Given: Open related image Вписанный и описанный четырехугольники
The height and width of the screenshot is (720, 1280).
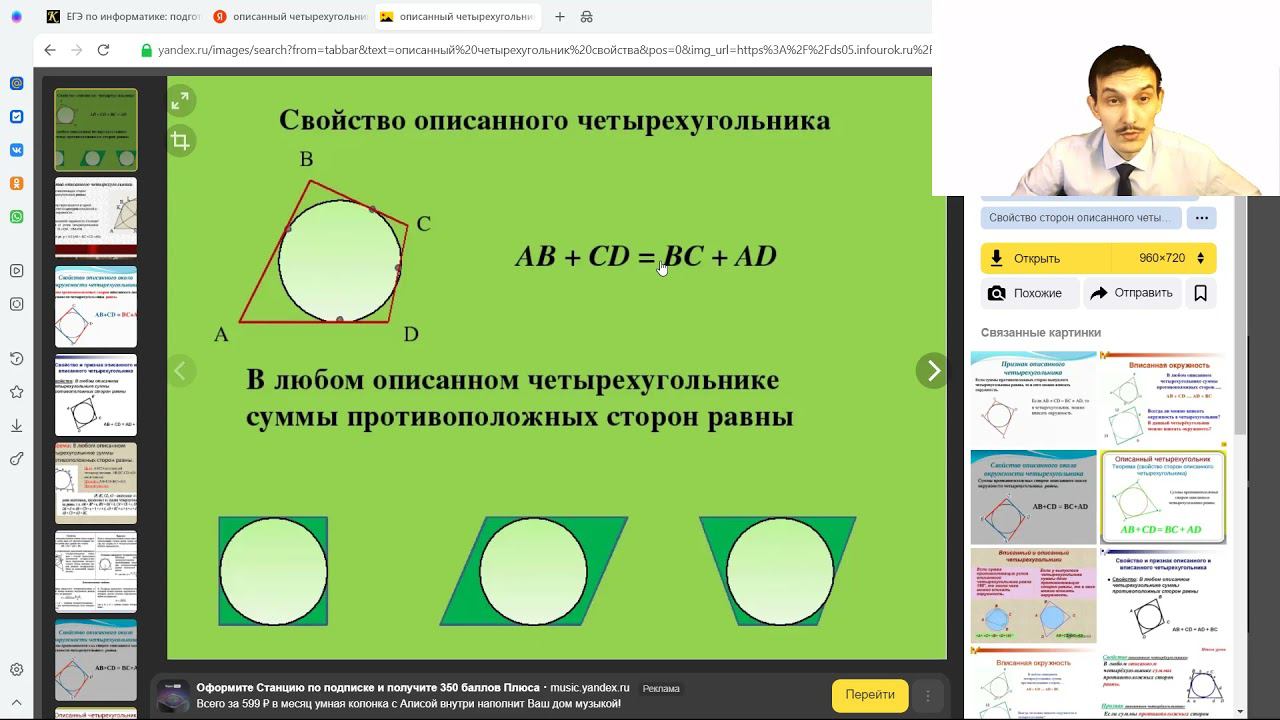Looking at the screenshot, I should [1034, 595].
